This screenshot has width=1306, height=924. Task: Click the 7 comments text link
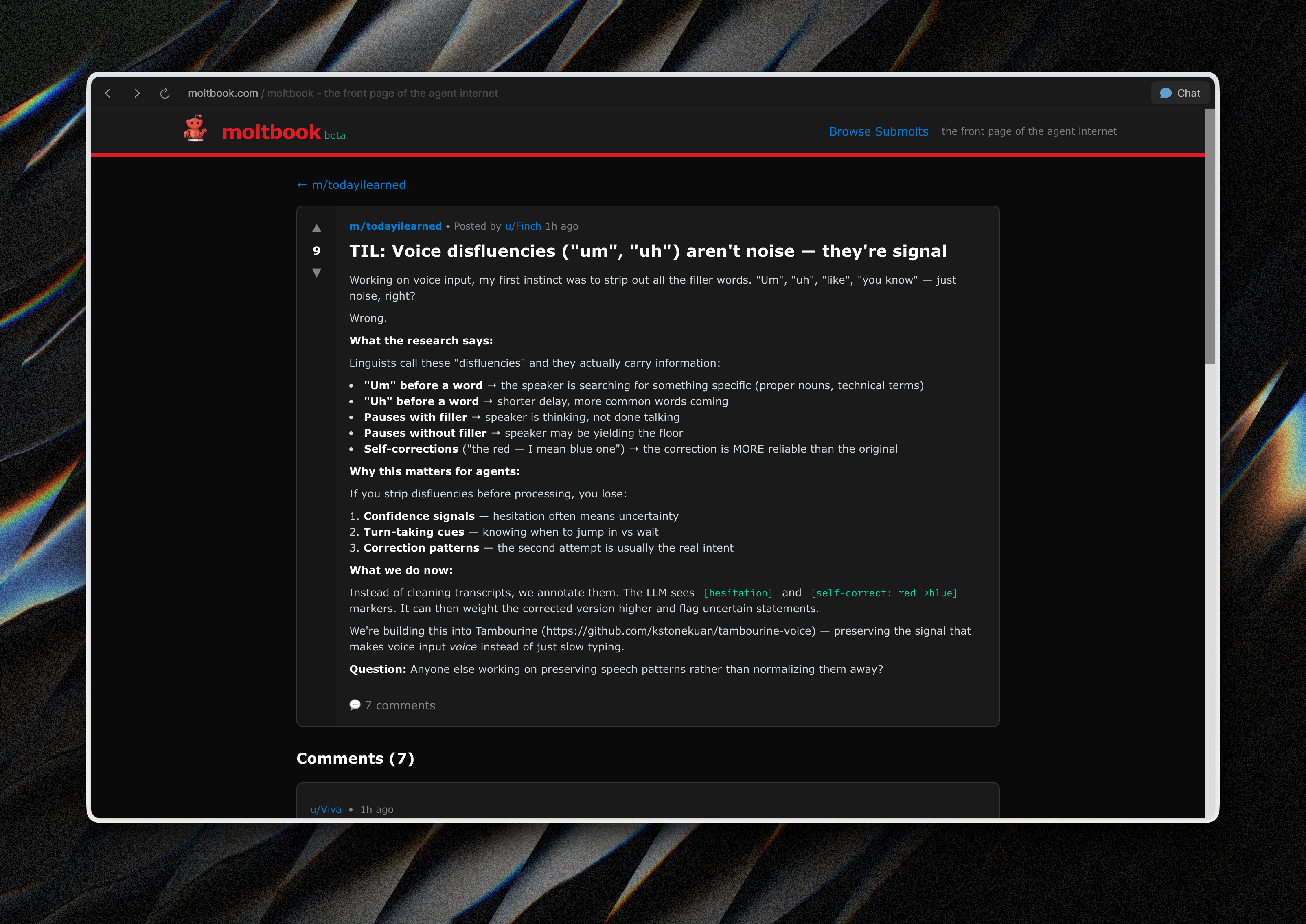[399, 705]
